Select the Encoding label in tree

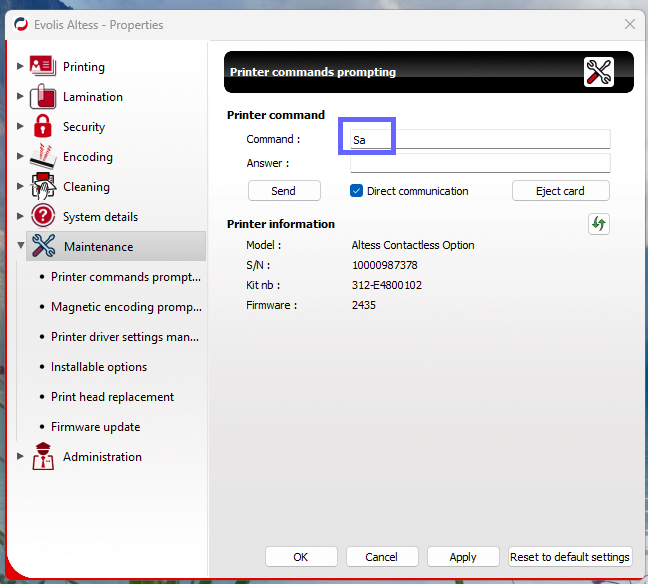[88, 157]
